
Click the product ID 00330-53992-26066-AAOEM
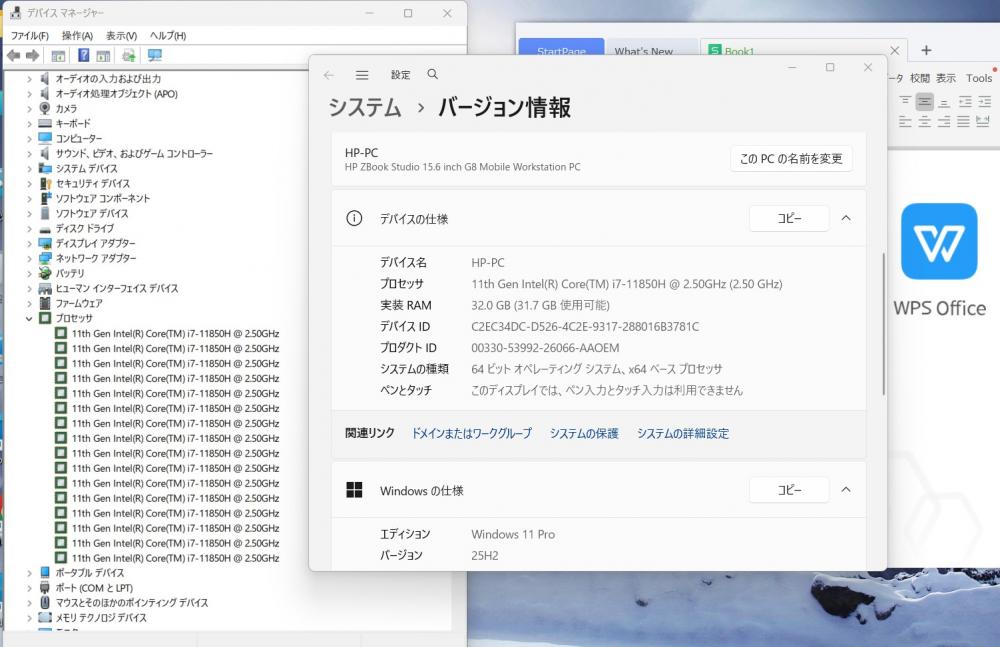[545, 348]
